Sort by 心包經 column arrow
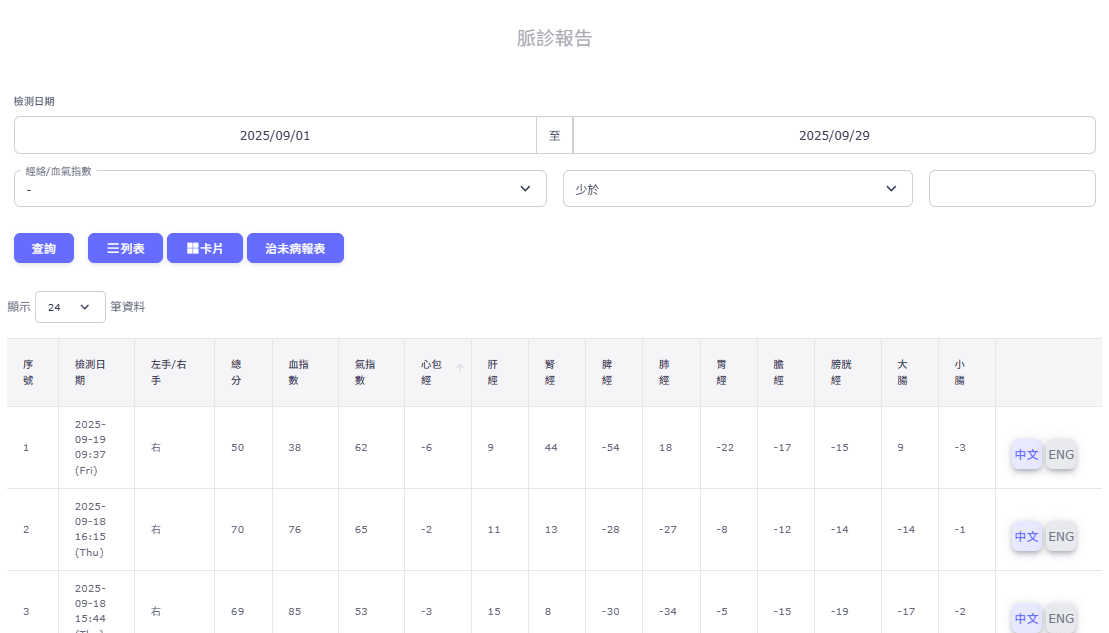1109x633 pixels. click(460, 368)
